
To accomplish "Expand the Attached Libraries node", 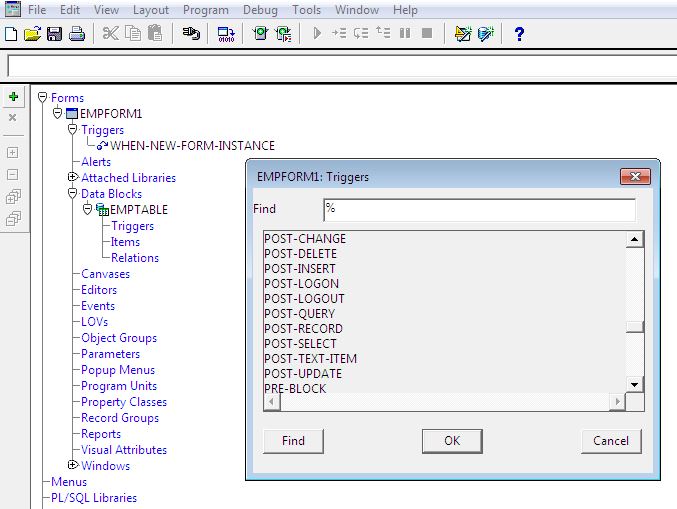I will (73, 177).
